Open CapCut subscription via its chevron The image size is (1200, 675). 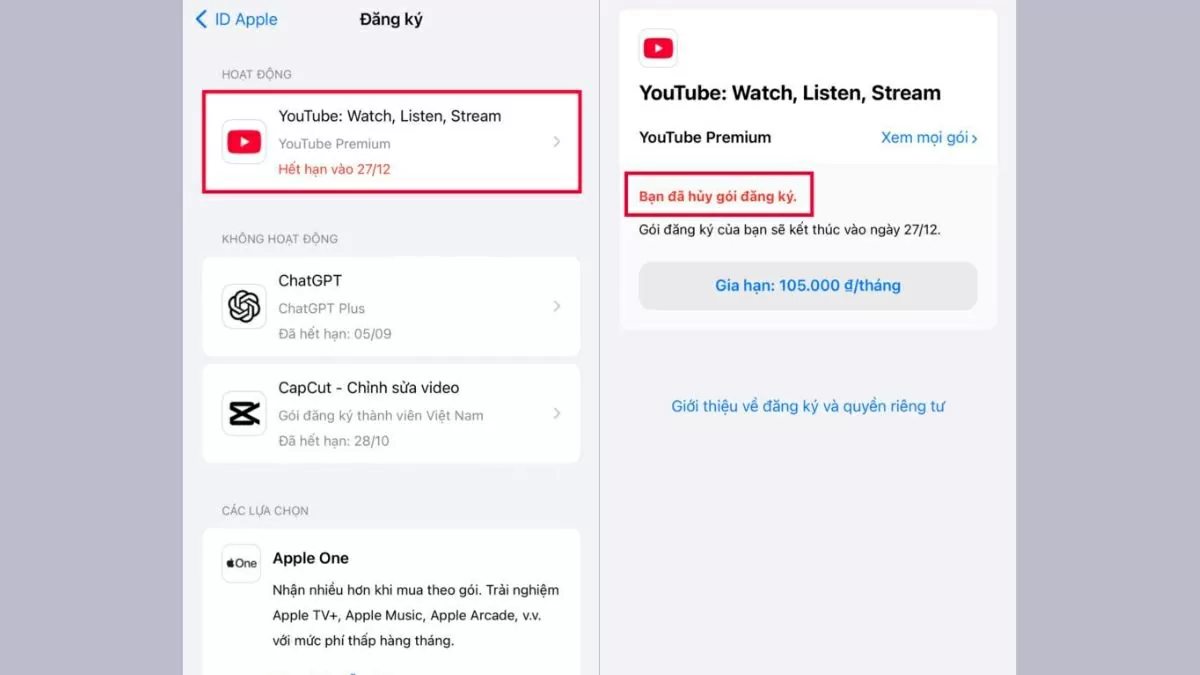tap(558, 413)
